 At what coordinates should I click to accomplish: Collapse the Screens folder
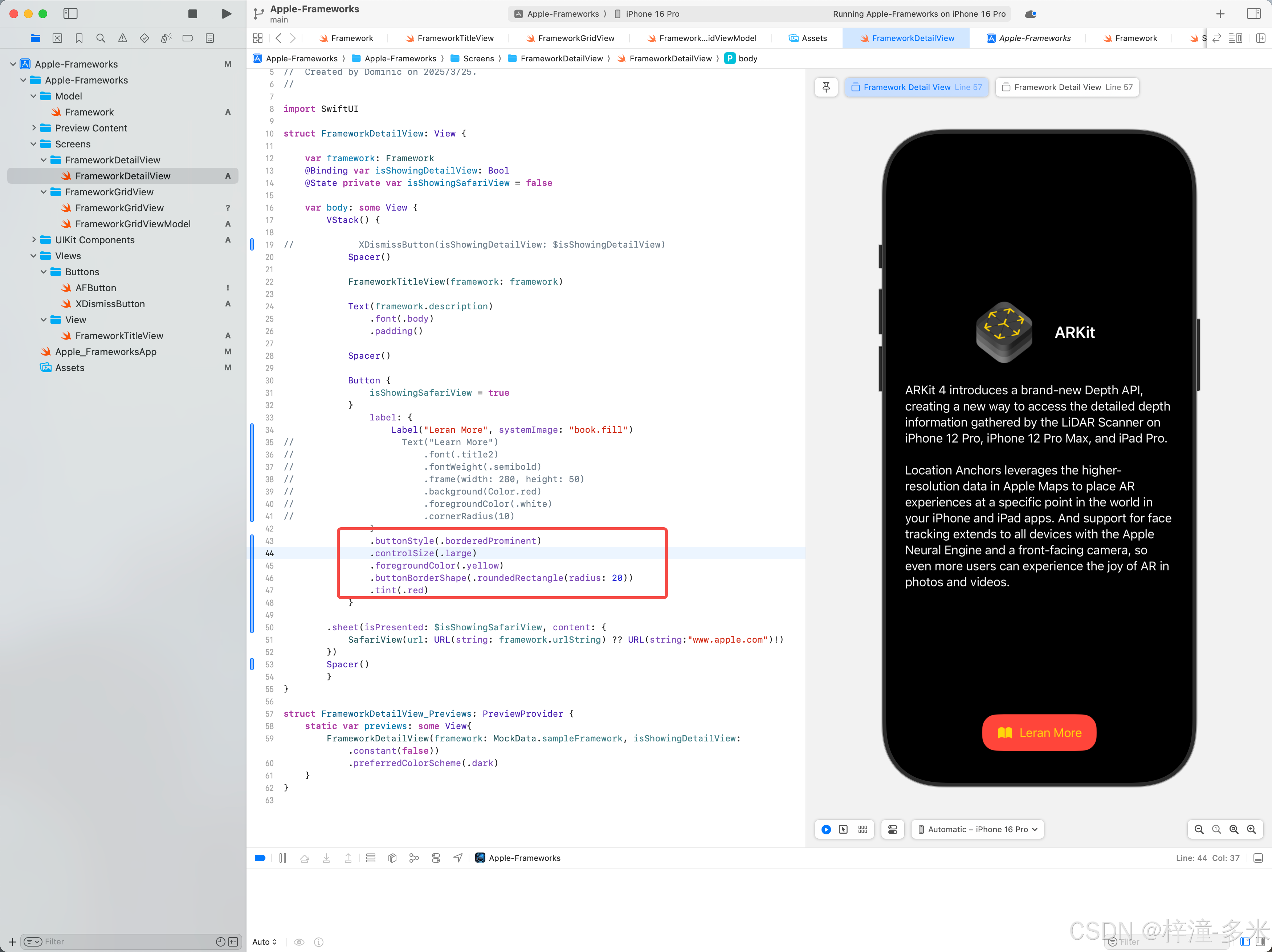pos(33,145)
